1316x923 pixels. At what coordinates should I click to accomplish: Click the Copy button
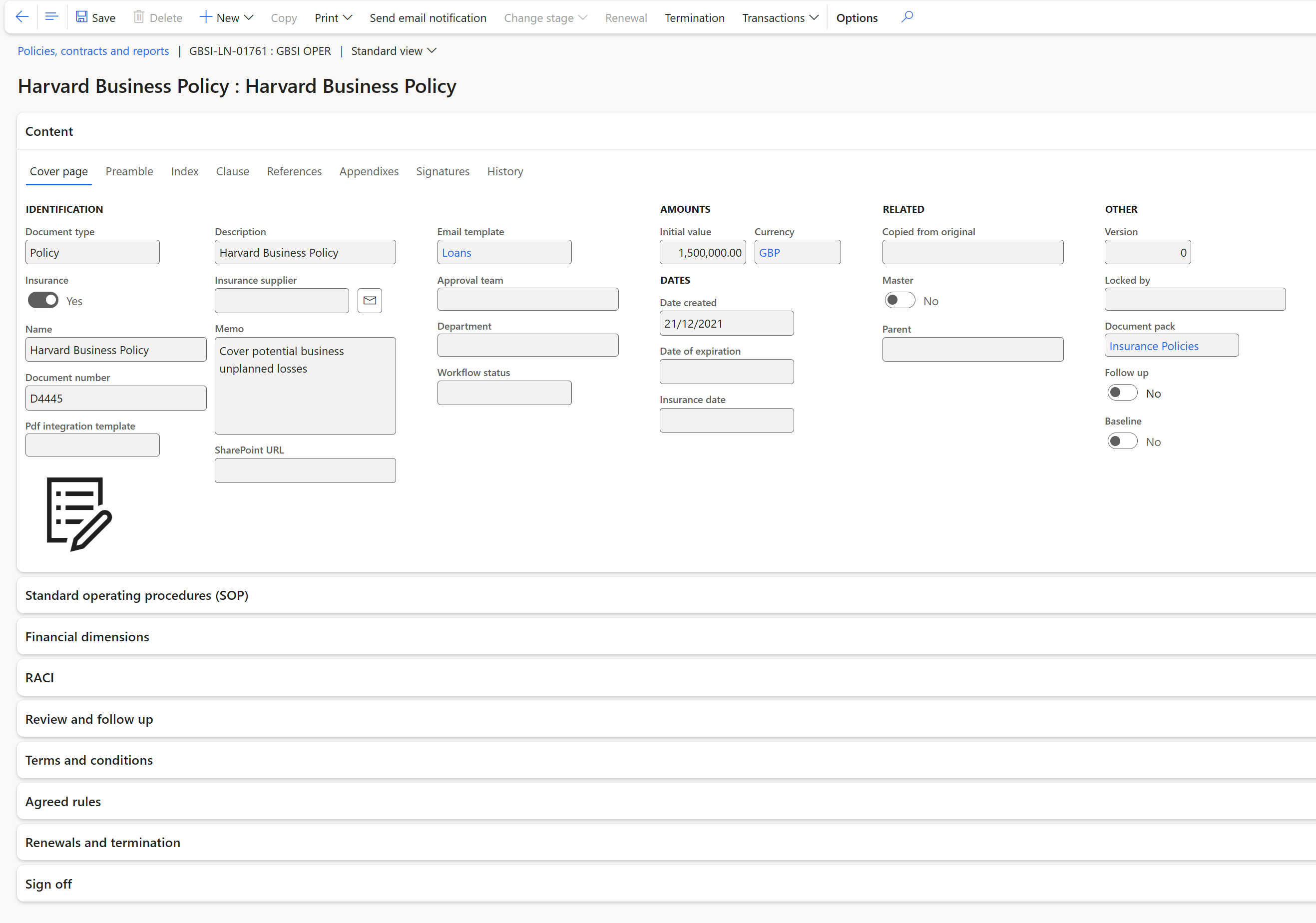[284, 18]
